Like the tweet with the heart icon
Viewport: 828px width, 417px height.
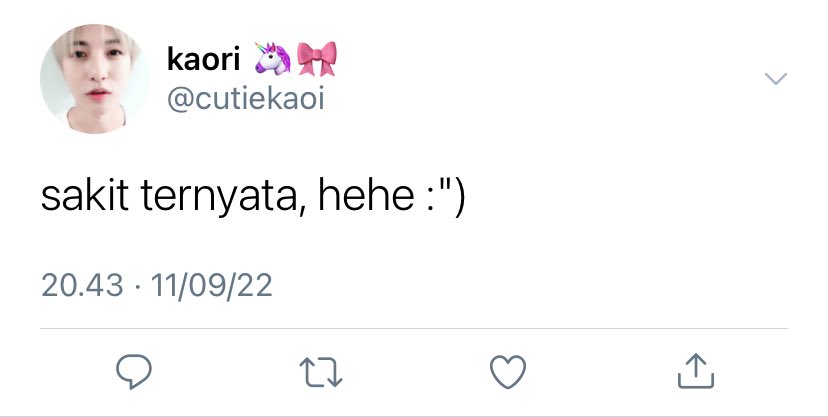pyautogui.click(x=508, y=372)
